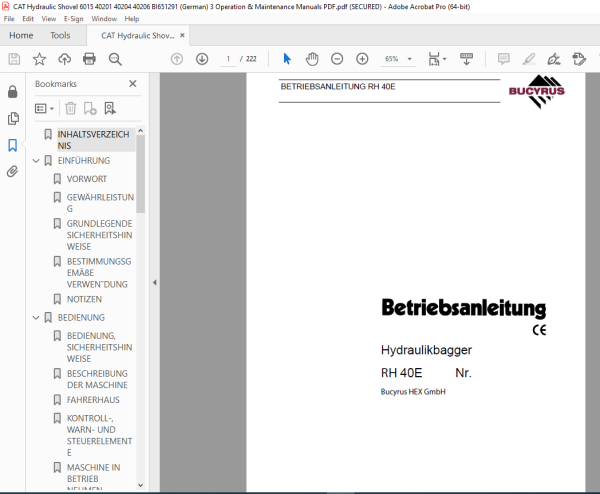The width and height of the screenshot is (600, 494).
Task: Open page thumbnails panel
Action: [13, 118]
